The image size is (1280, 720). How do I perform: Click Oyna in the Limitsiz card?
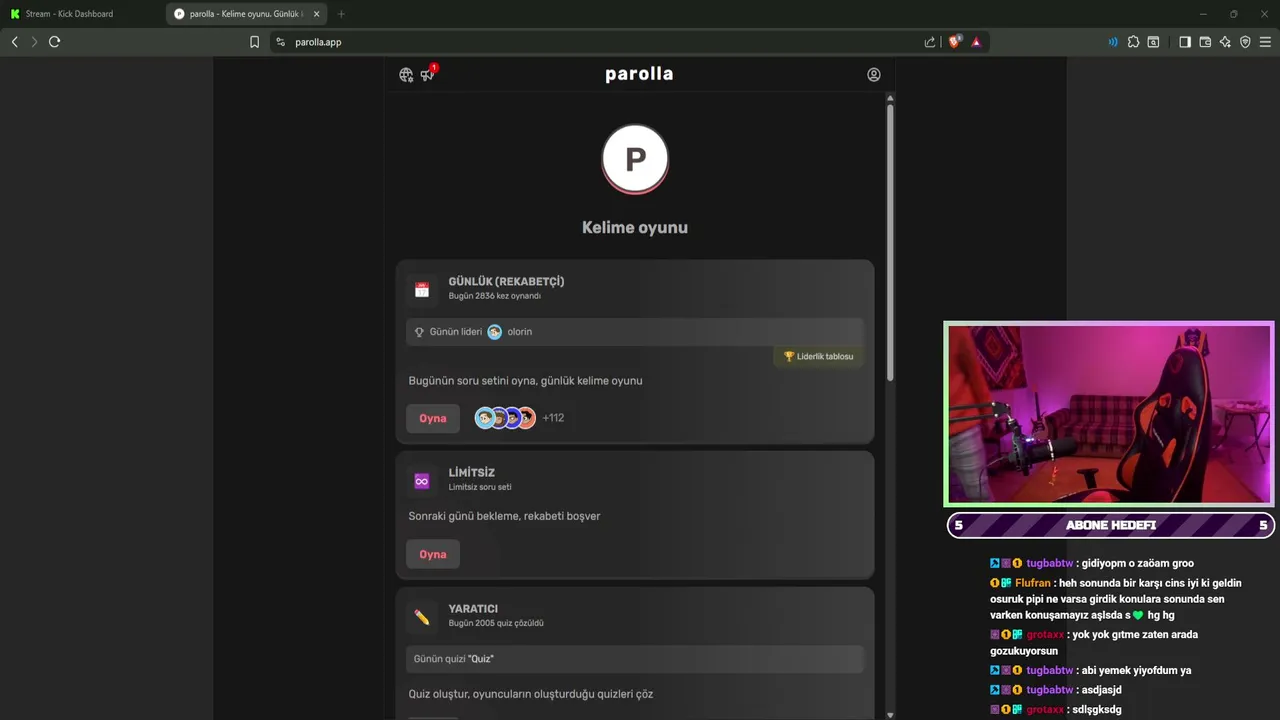(433, 554)
